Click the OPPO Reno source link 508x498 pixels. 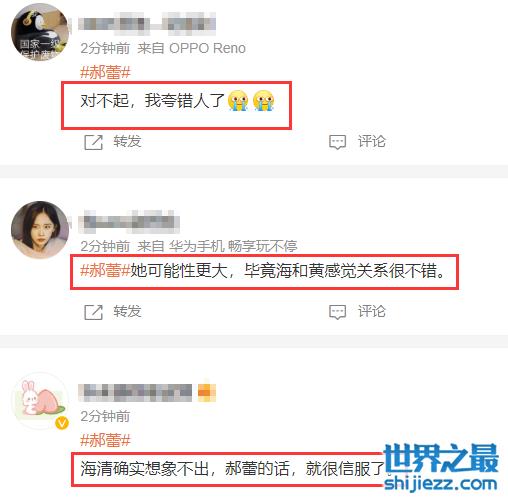click(x=207, y=48)
